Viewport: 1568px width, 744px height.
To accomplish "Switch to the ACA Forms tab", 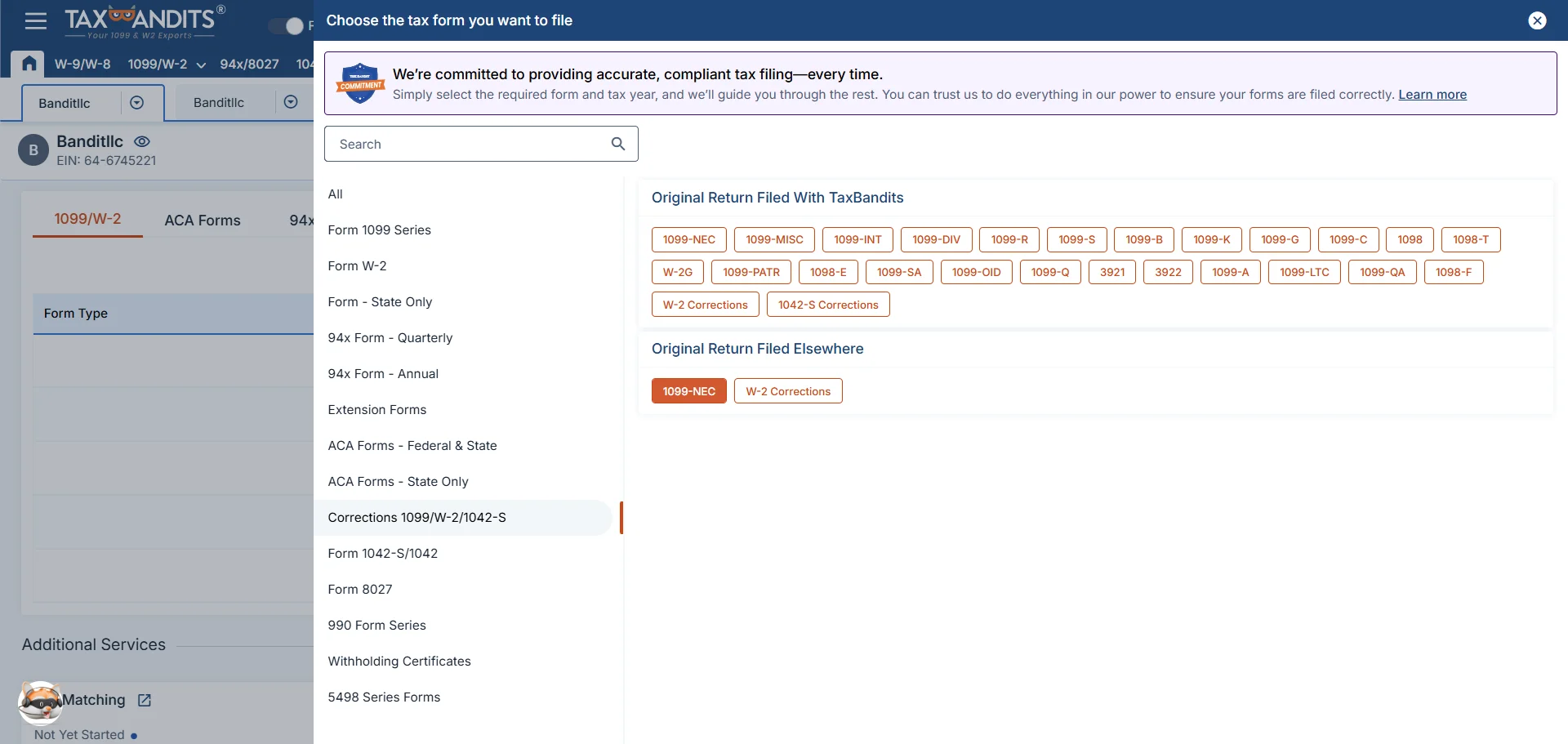I will [203, 221].
